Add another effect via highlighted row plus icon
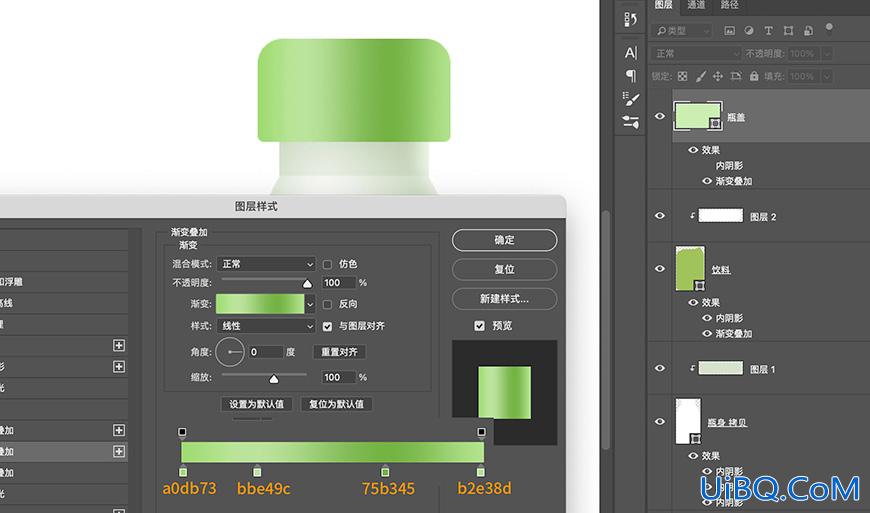 119,451
